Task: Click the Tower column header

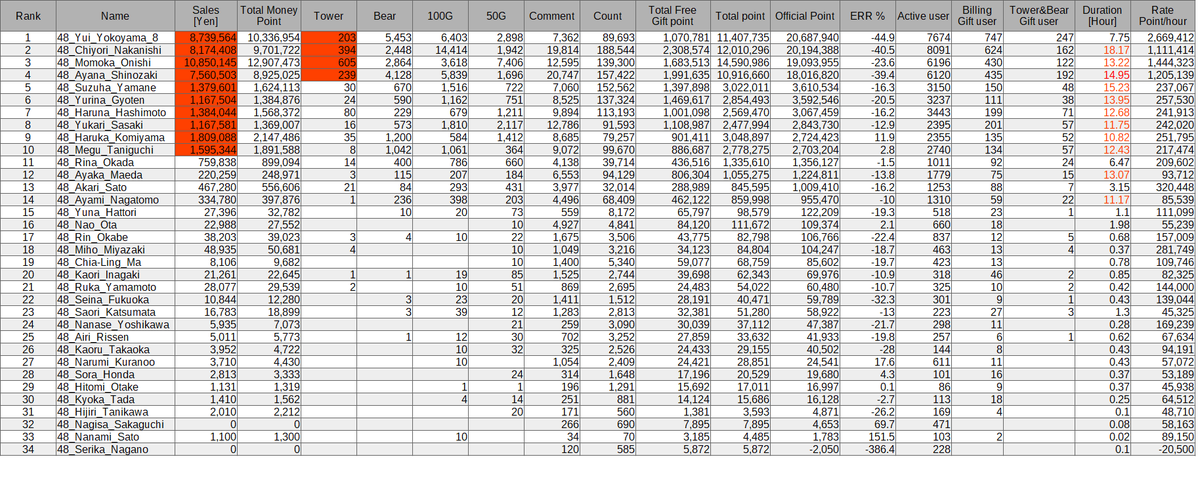Action: point(330,17)
